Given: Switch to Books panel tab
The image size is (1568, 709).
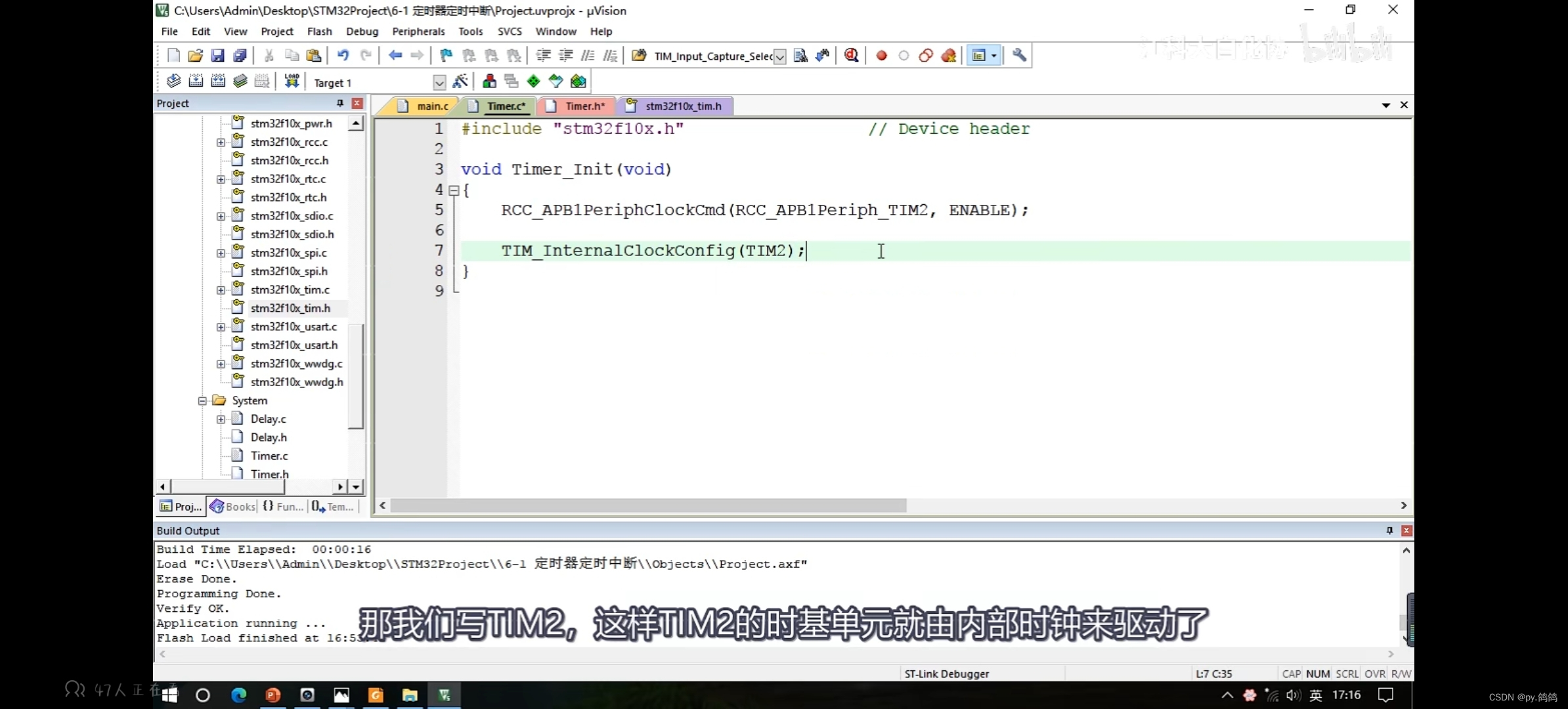Looking at the screenshot, I should point(232,507).
